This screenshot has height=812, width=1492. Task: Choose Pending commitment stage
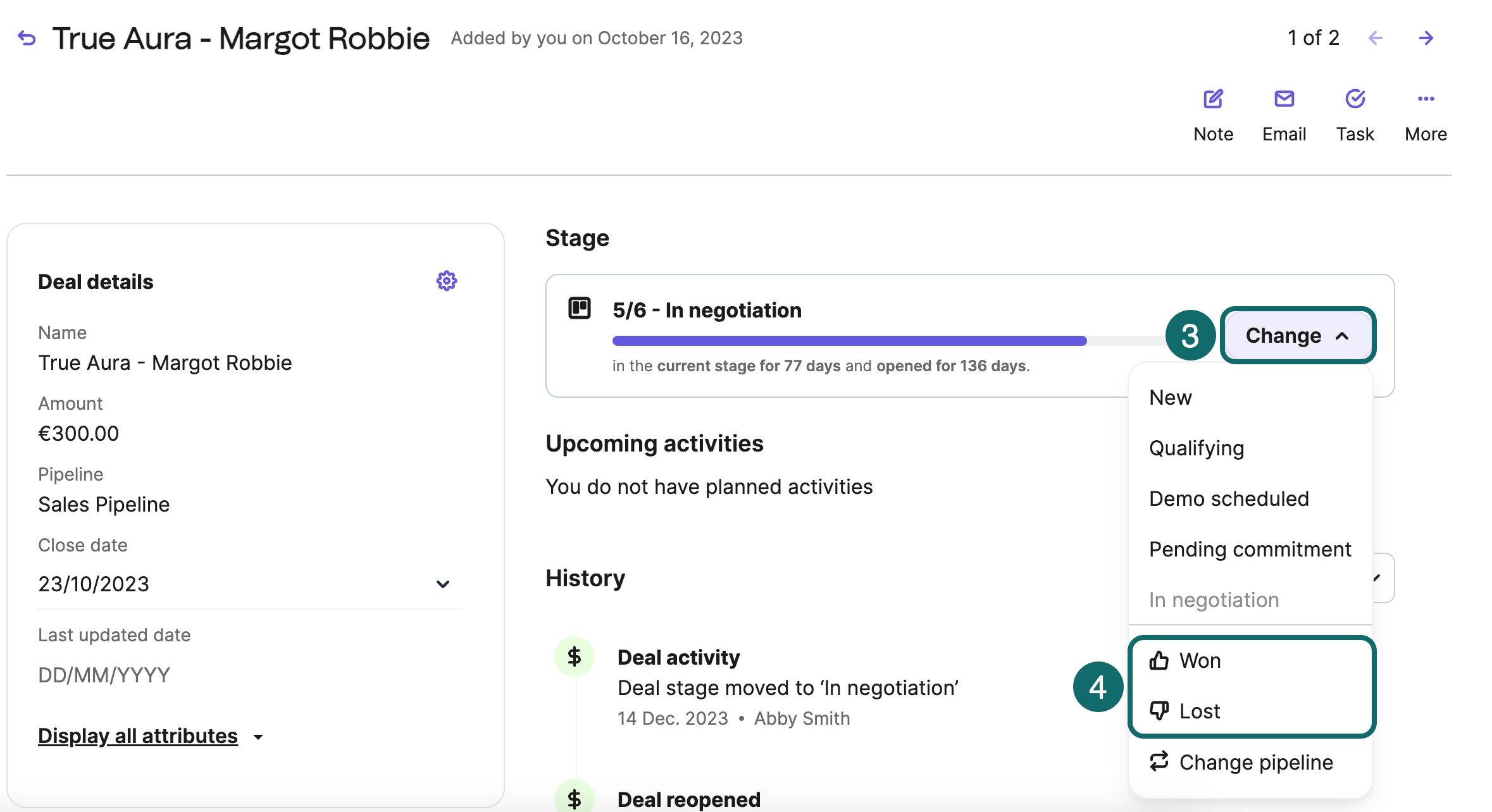coord(1250,549)
